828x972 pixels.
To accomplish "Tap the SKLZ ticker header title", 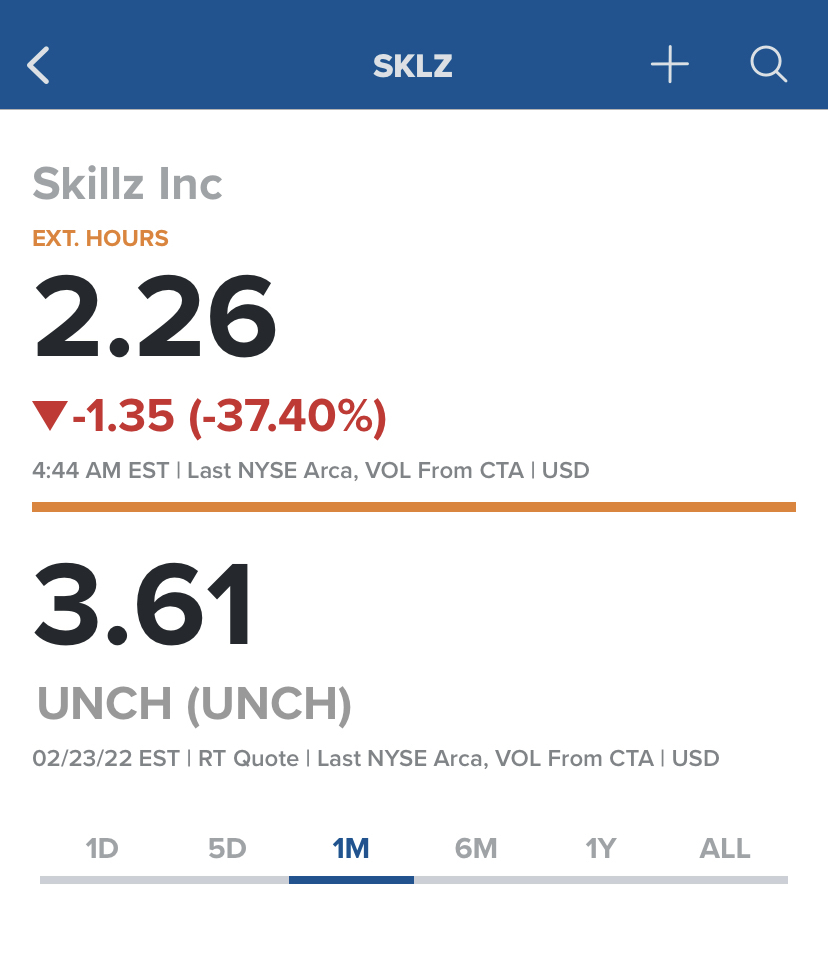I will click(x=413, y=67).
